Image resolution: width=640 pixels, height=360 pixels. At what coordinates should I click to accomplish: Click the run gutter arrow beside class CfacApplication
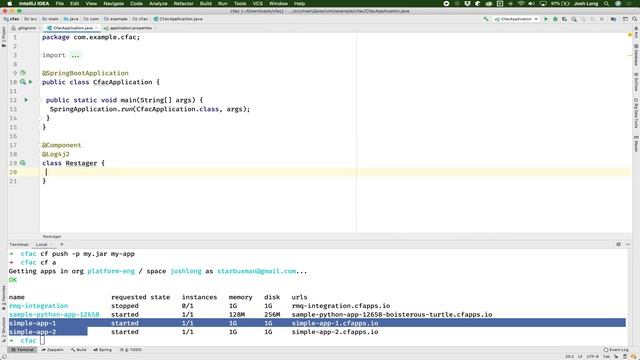point(30,82)
